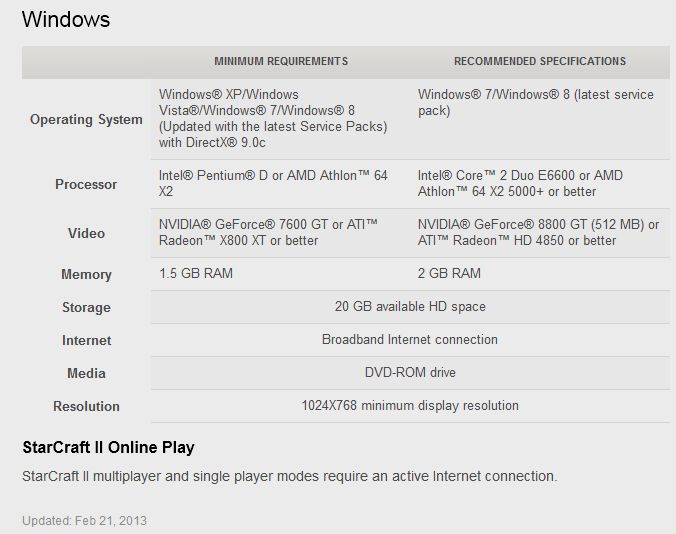Click the Resolution row label
The image size is (676, 534).
point(86,406)
